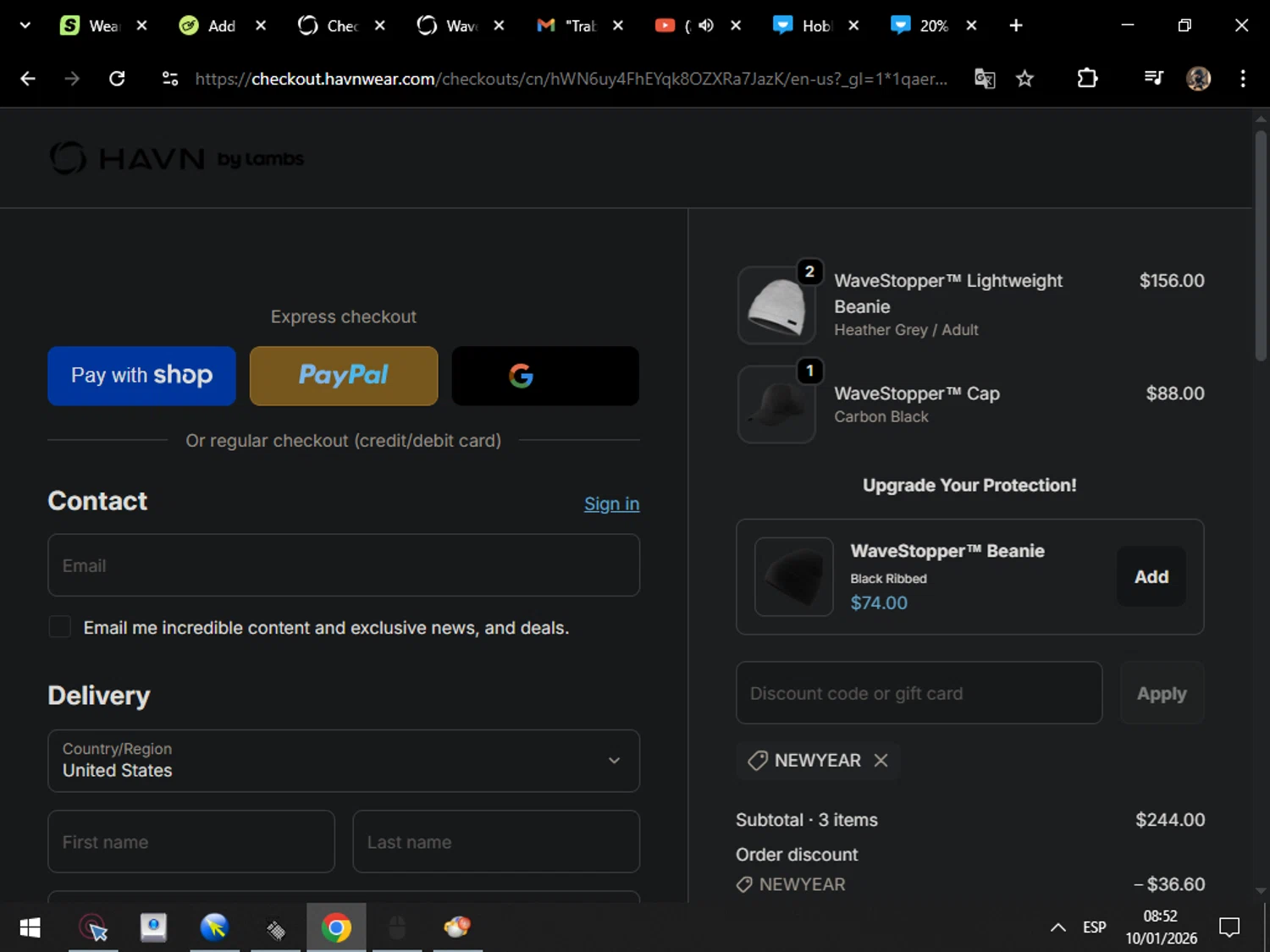Click the Lightweight Beanie product thumbnail
The width and height of the screenshot is (1270, 952).
pos(776,305)
